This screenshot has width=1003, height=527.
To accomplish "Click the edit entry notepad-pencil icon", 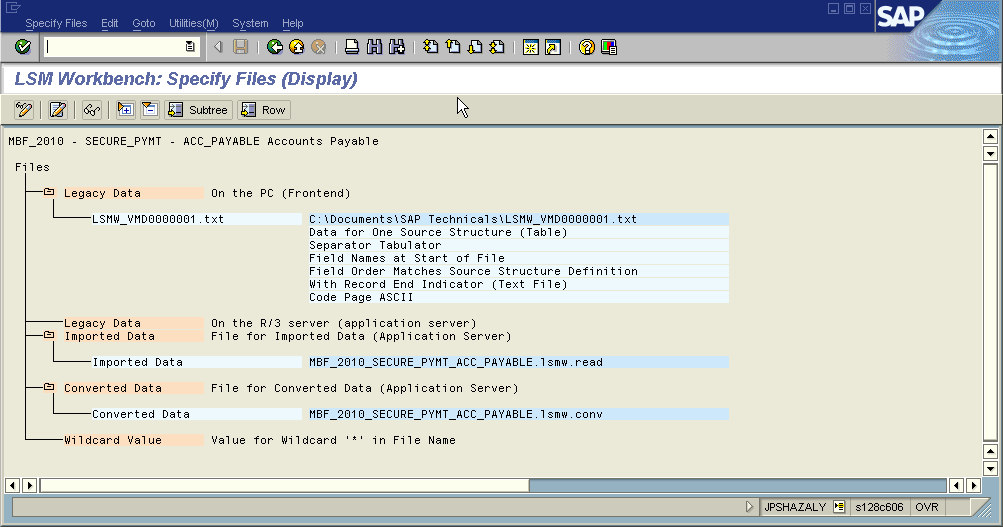I will point(58,110).
